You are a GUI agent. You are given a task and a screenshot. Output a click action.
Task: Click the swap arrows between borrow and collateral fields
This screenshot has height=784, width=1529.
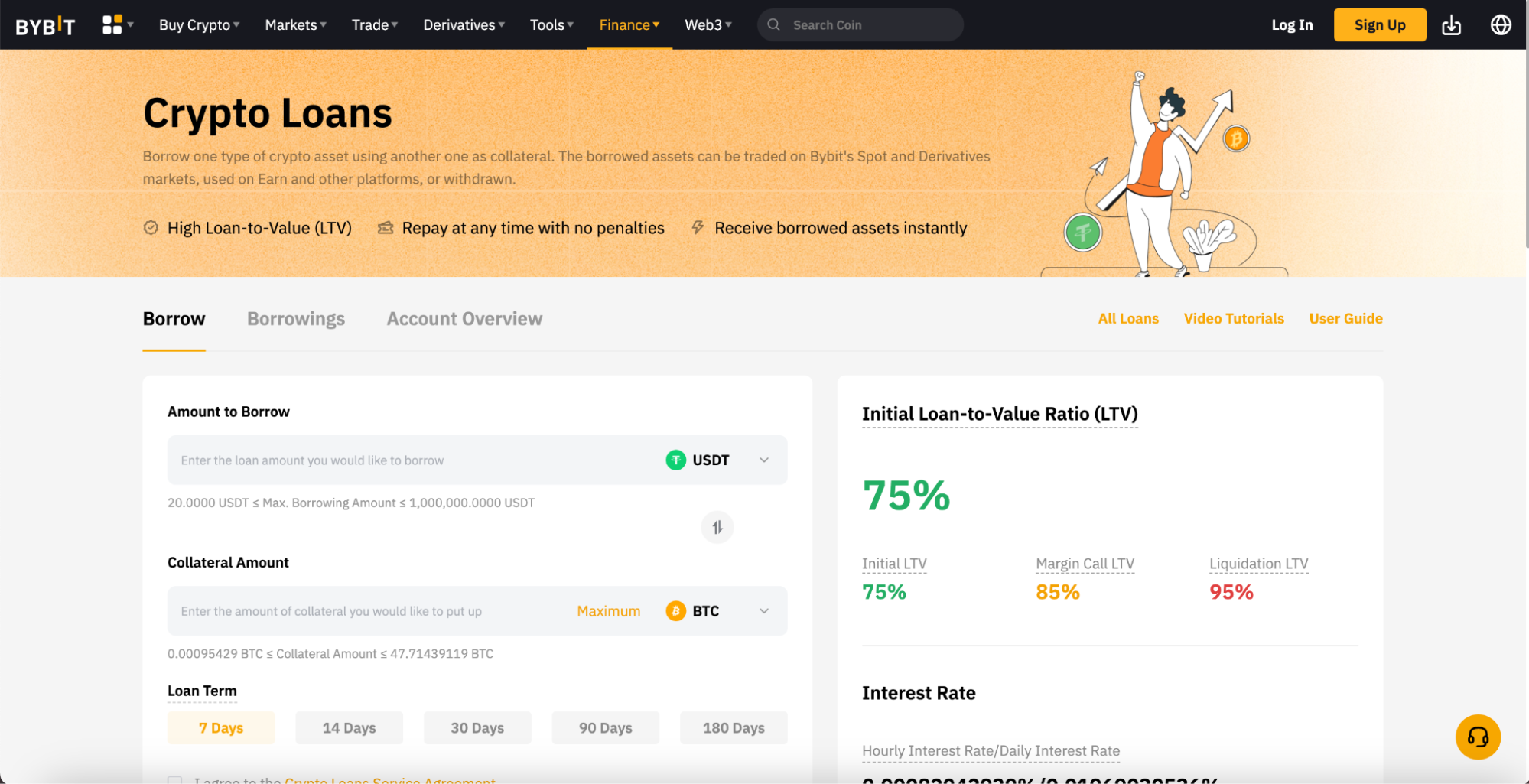tap(717, 527)
